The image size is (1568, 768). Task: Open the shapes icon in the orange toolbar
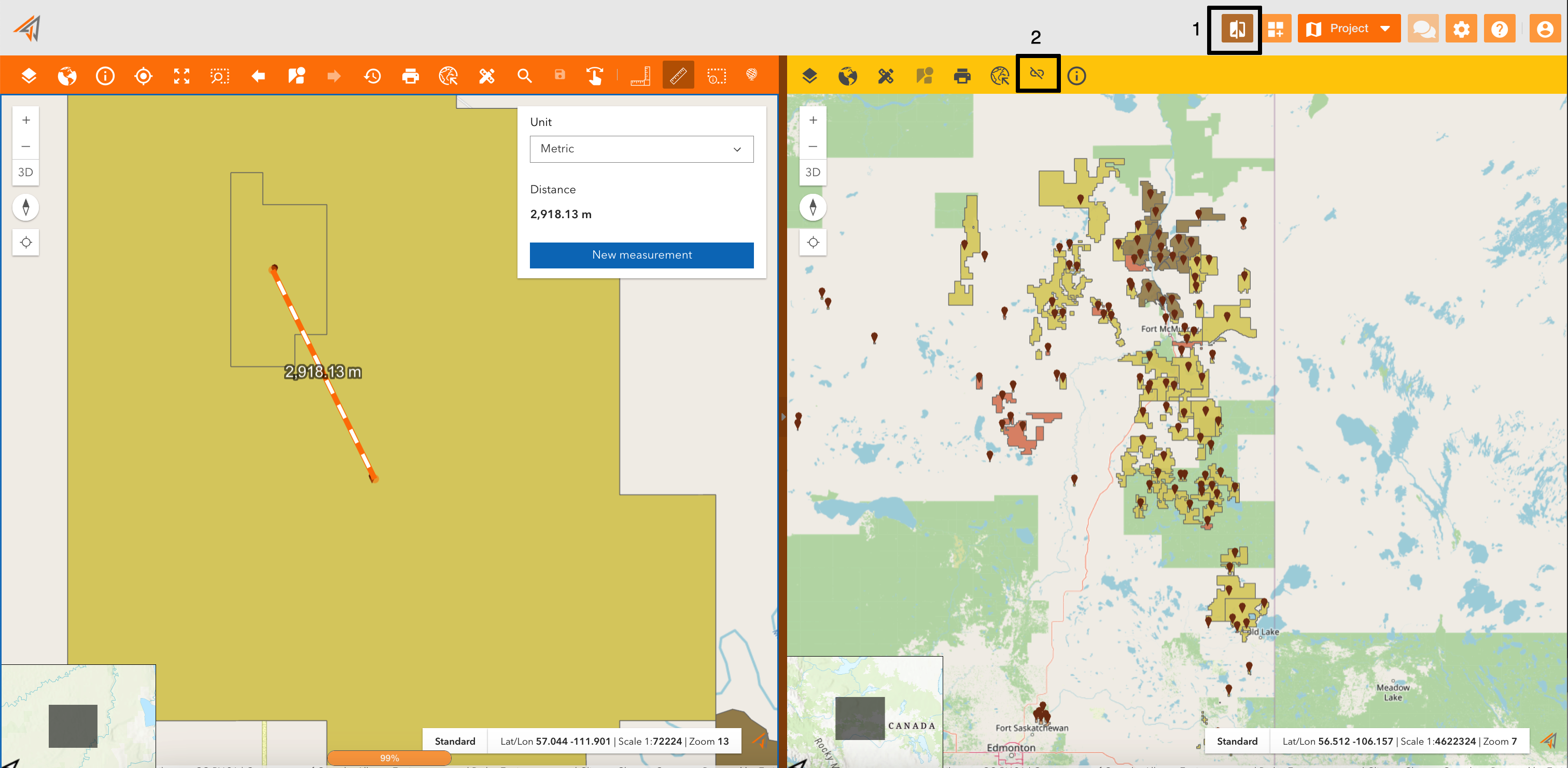pos(297,76)
